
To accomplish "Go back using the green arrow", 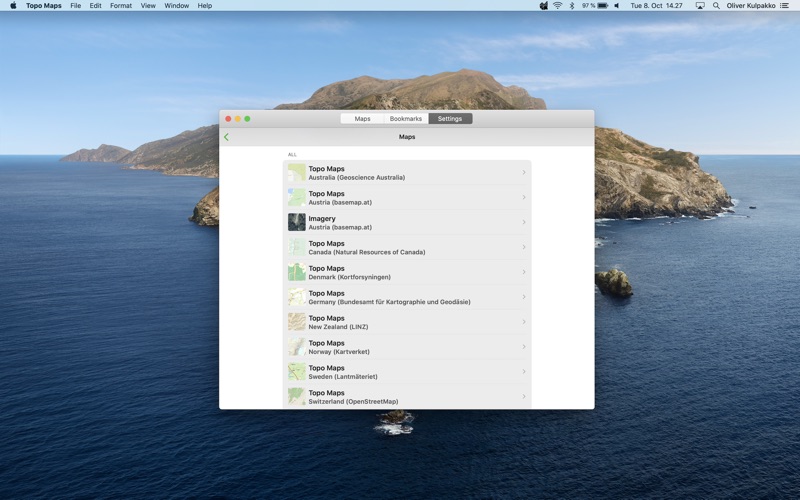I will pyautogui.click(x=226, y=137).
